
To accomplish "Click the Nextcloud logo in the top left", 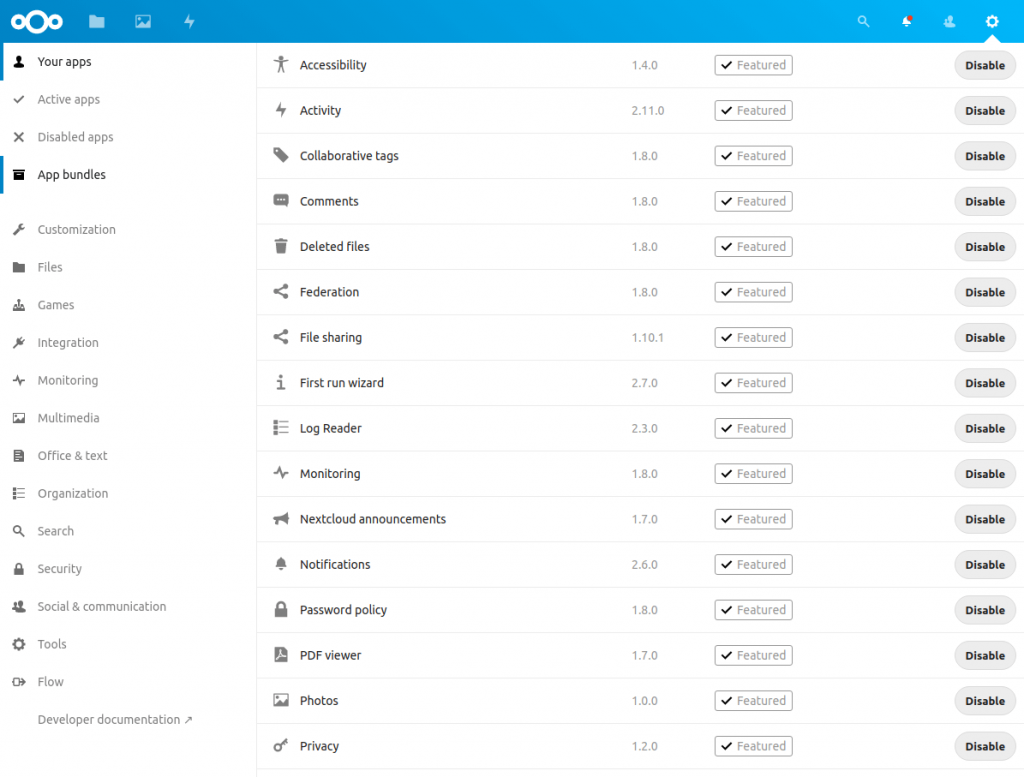I will point(36,21).
